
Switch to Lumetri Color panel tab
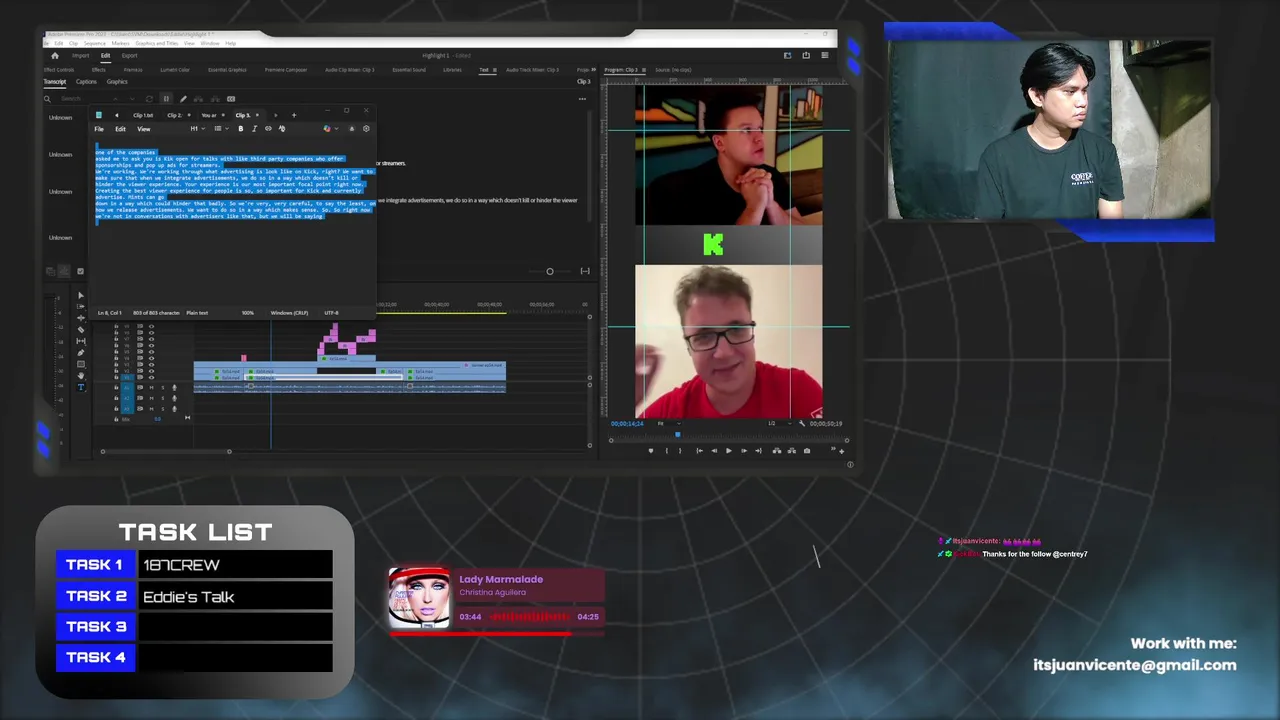click(175, 70)
